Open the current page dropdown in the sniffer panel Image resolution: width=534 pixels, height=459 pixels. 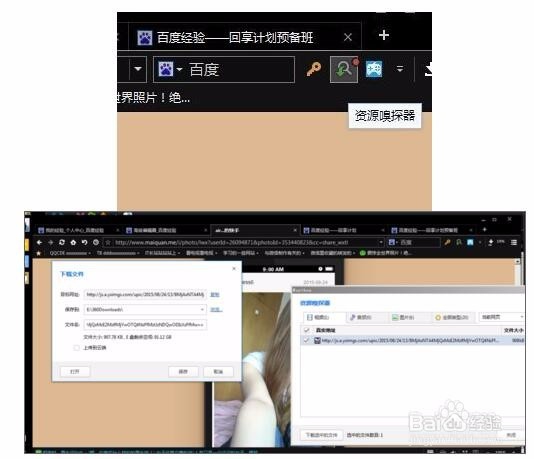[501, 317]
